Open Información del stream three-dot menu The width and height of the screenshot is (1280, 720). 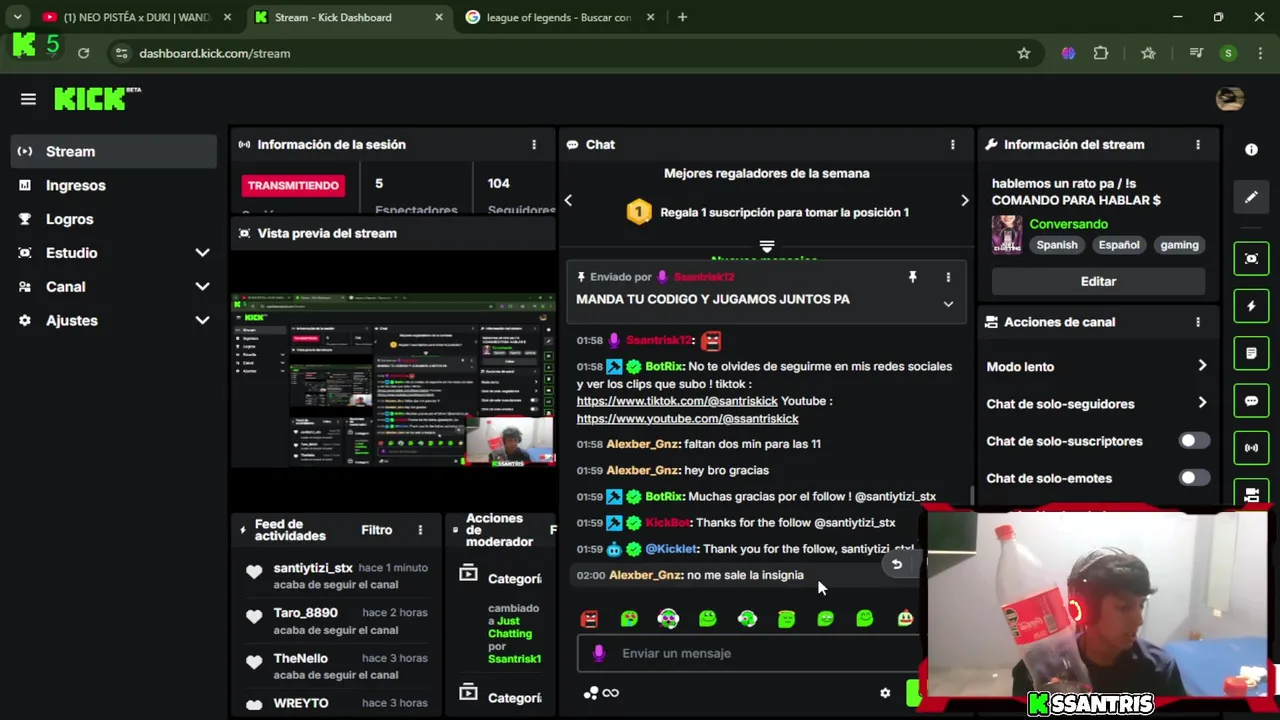1198,145
